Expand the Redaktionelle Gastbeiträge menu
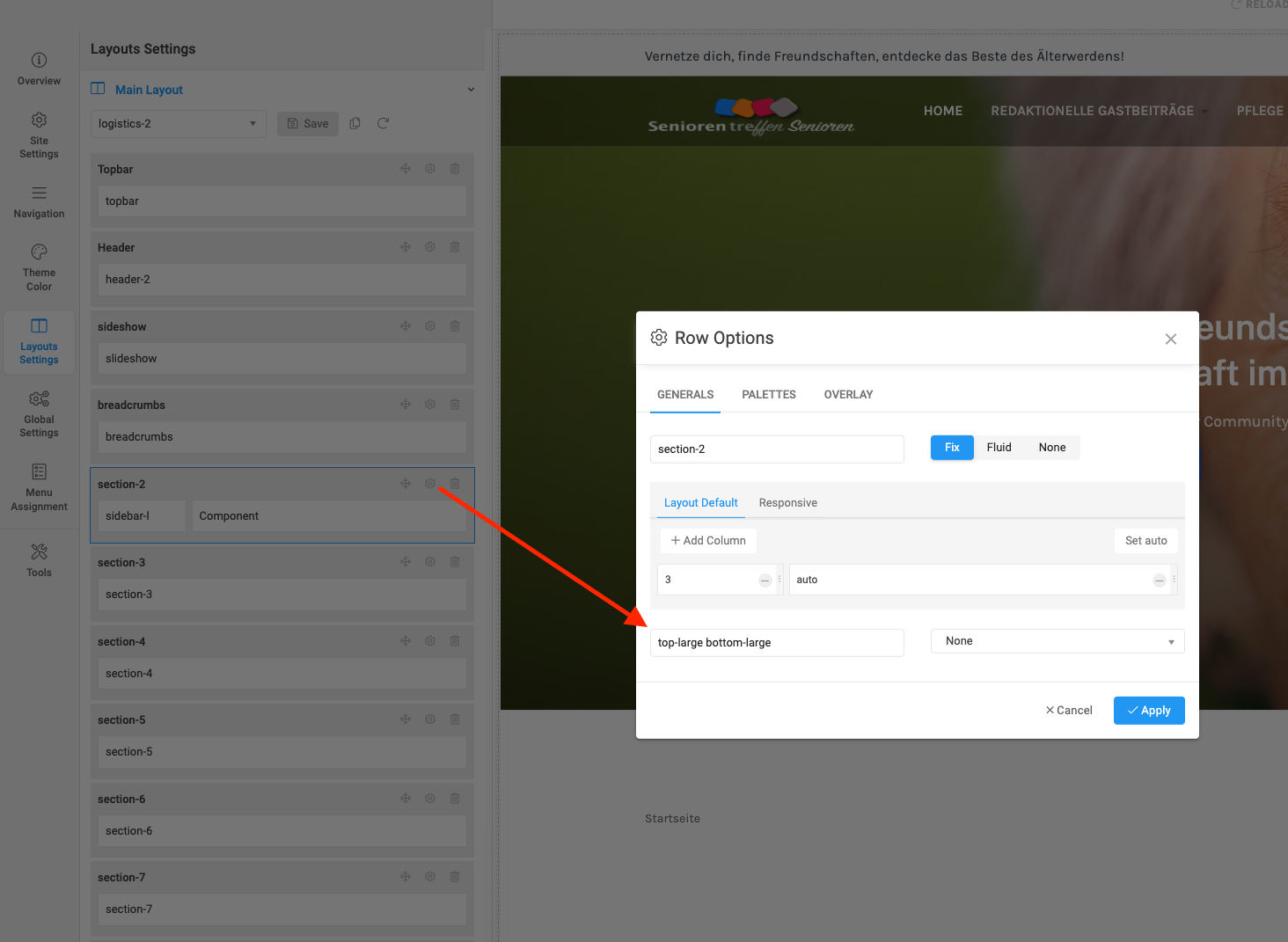The image size is (1288, 942). (x=1099, y=111)
